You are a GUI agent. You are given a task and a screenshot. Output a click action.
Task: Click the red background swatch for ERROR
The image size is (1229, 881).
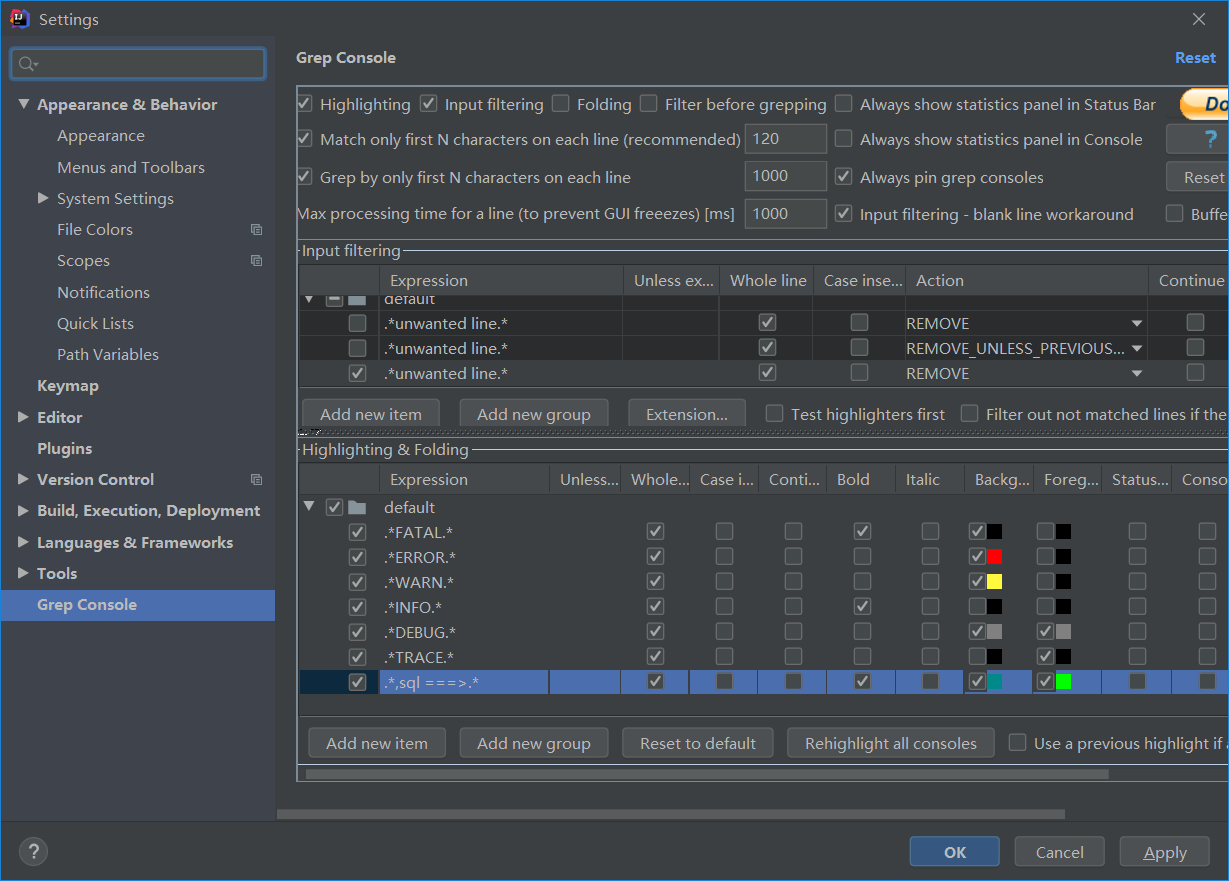(x=994, y=557)
